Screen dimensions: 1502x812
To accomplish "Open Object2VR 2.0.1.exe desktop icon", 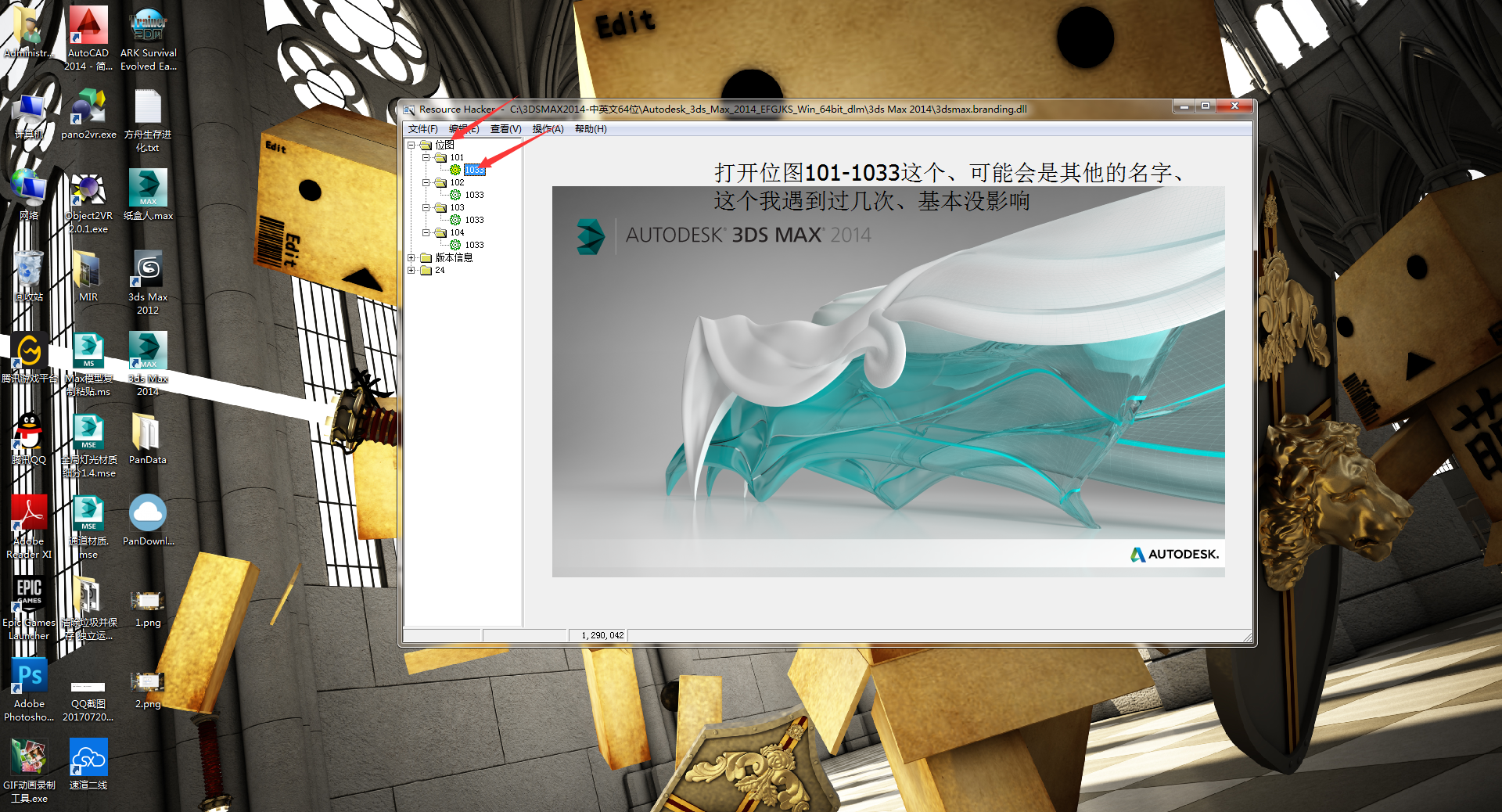I will [x=88, y=203].
